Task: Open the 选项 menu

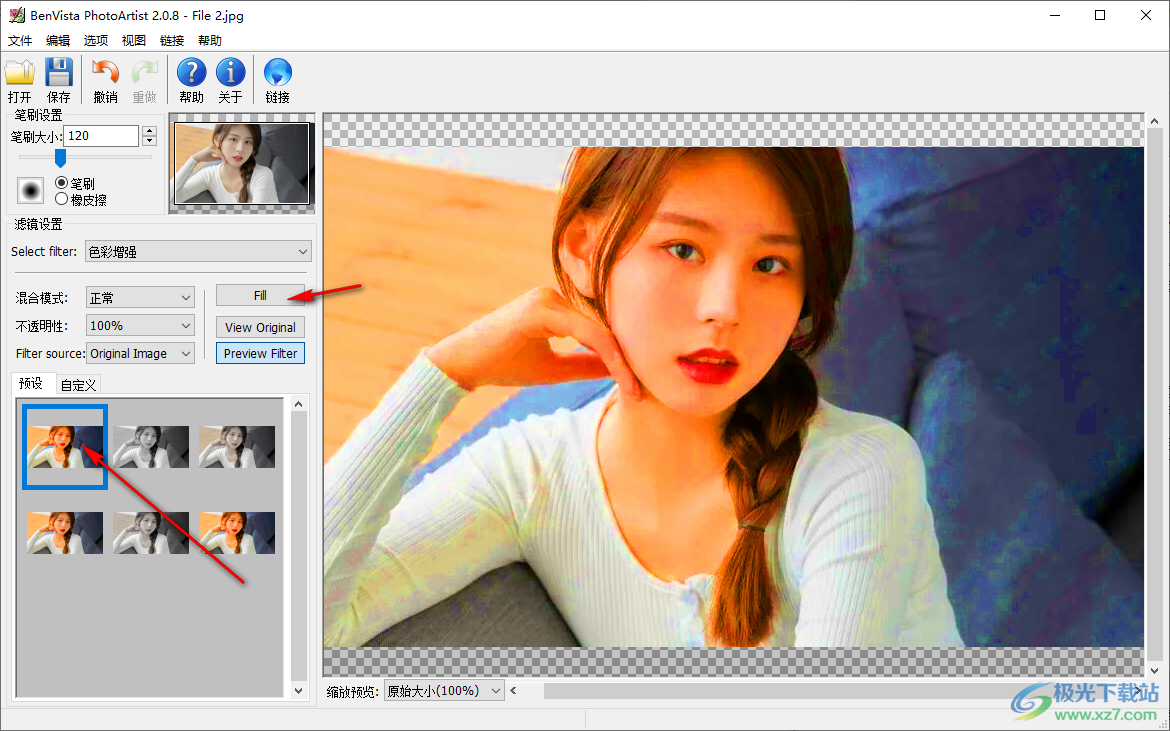Action: click(96, 40)
